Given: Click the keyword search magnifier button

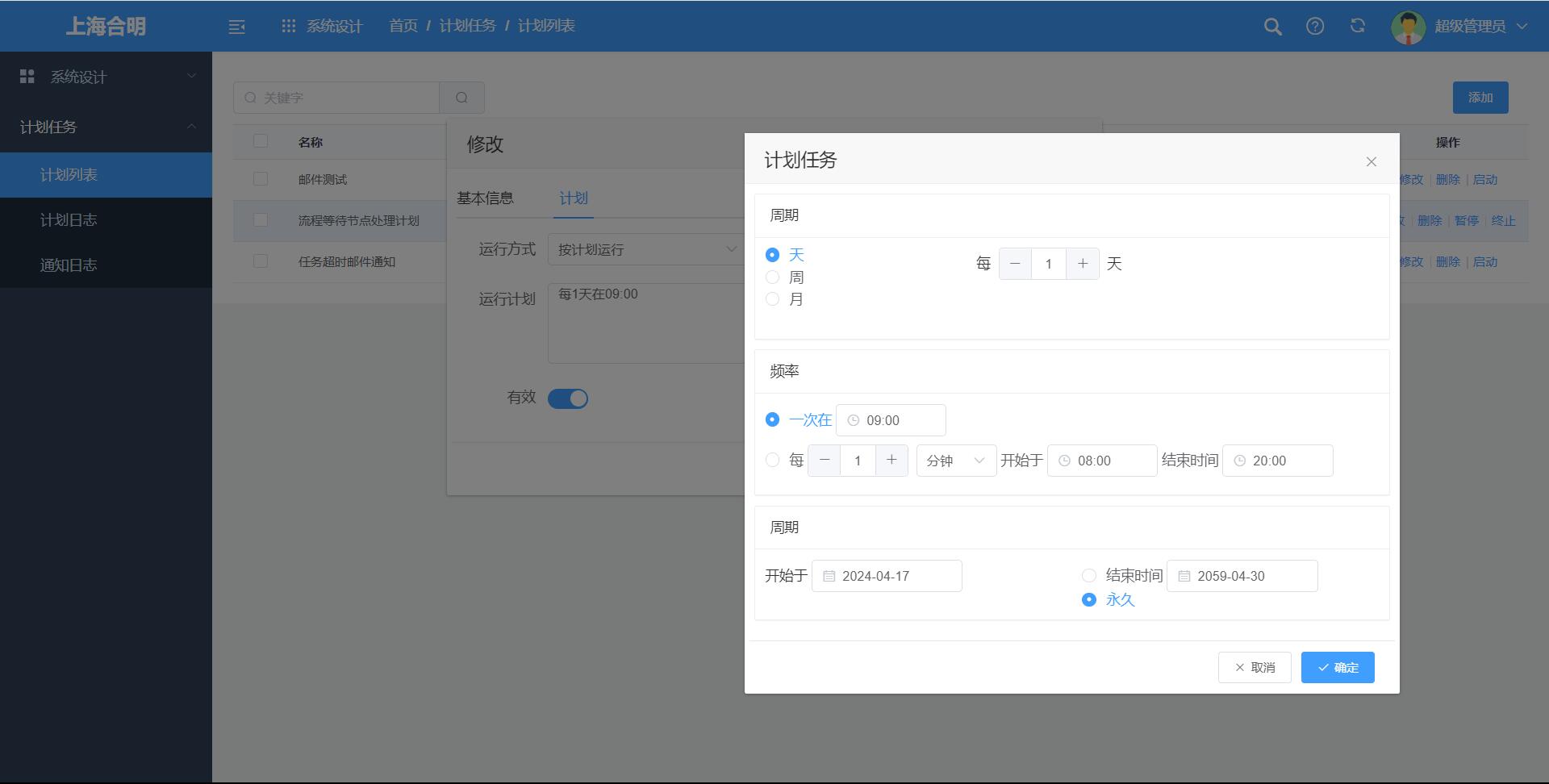Looking at the screenshot, I should coord(461,98).
